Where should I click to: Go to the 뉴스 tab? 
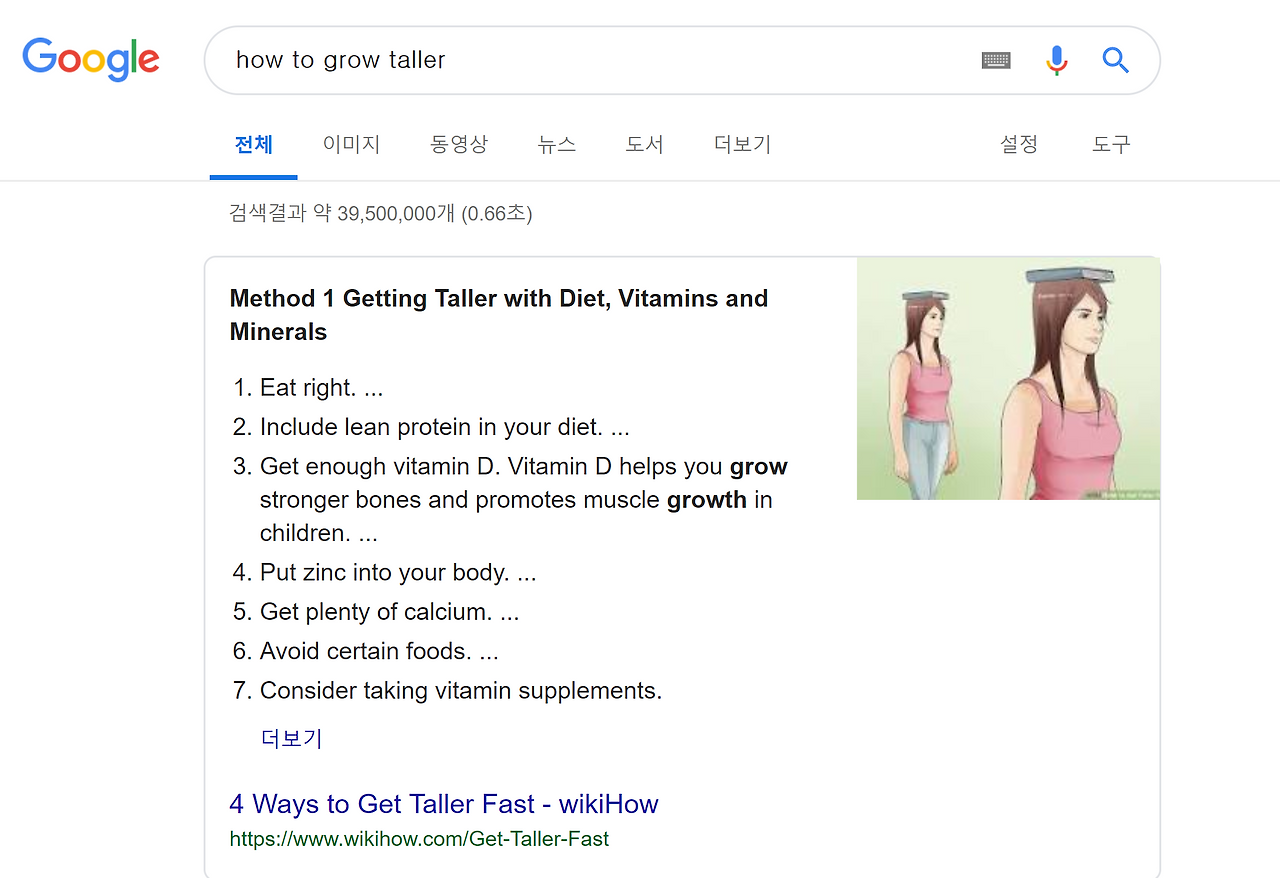557,144
